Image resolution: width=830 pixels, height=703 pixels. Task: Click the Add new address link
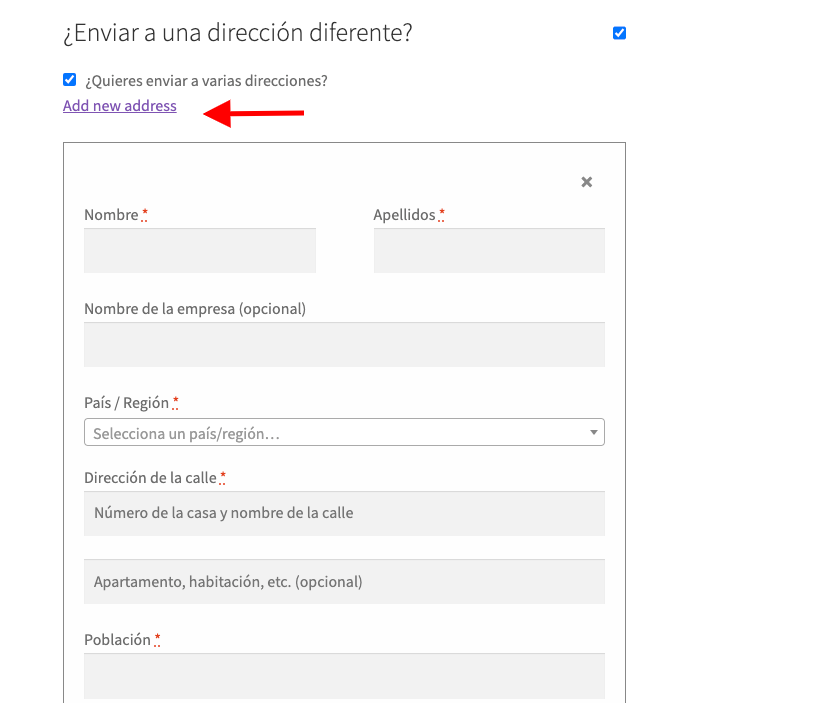point(120,106)
